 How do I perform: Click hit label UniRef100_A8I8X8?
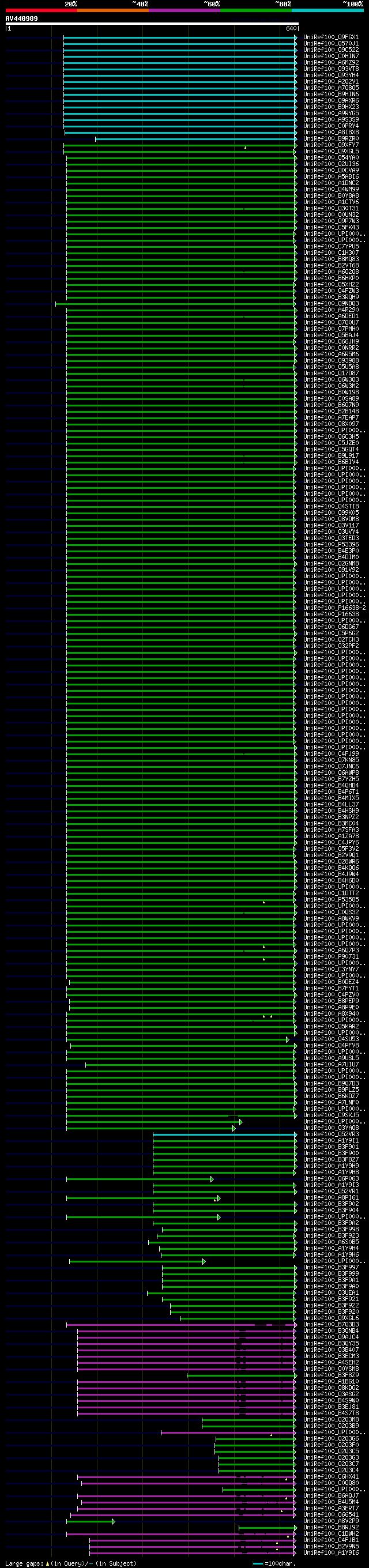tap(332, 132)
